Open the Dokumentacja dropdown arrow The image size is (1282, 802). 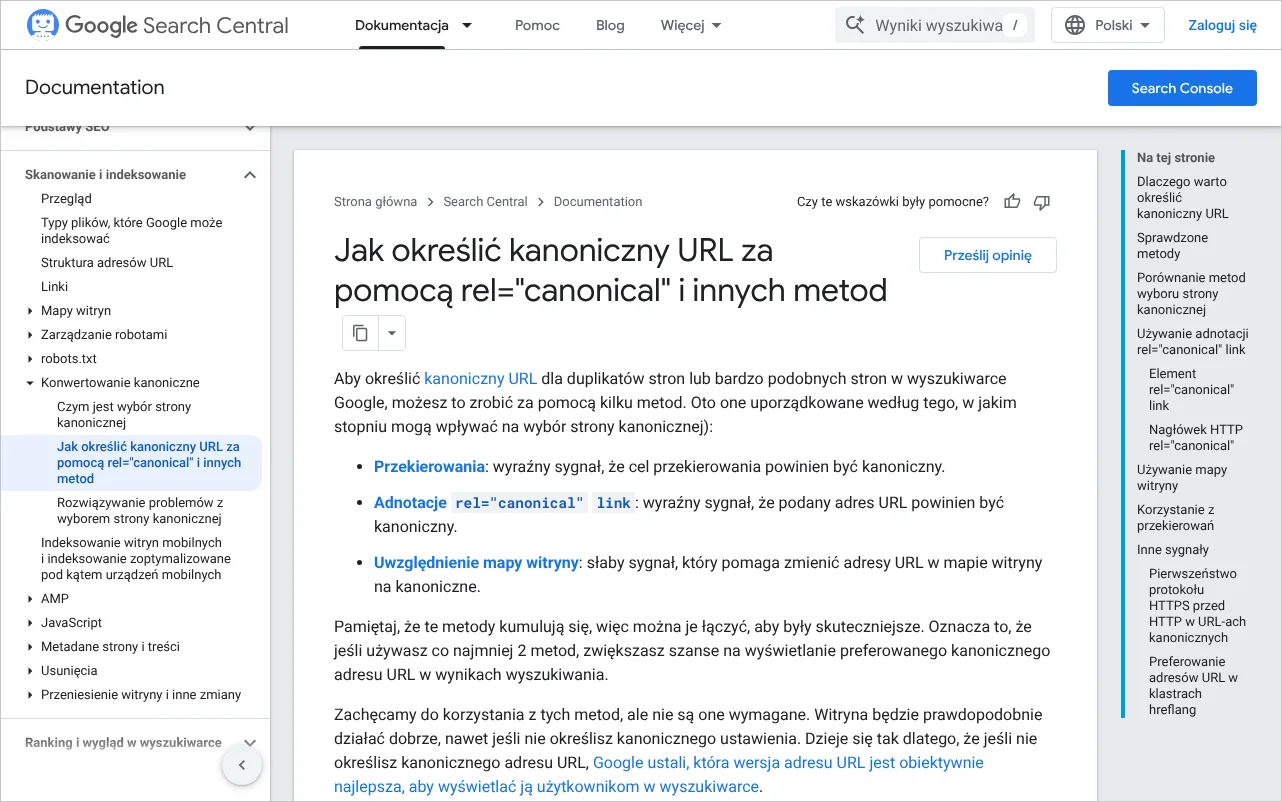[467, 25]
